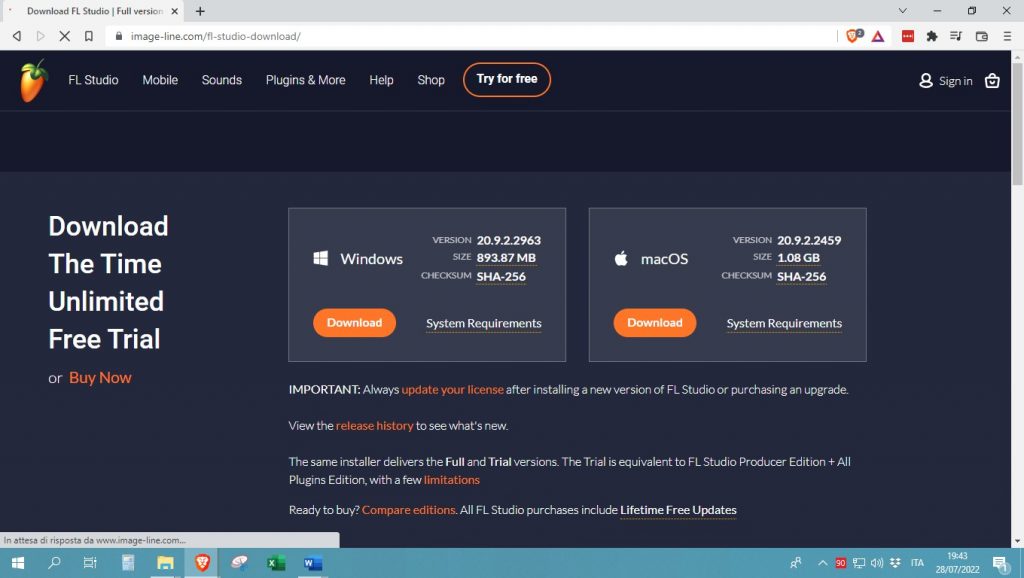Click the Try for free button
1024x578 pixels.
tap(506, 79)
